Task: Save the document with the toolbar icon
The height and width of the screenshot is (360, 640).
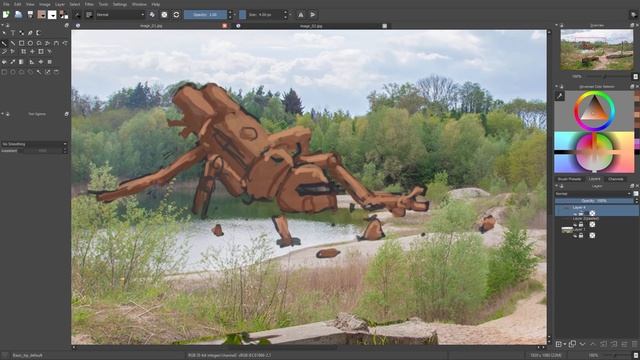Action: pyautogui.click(x=30, y=14)
